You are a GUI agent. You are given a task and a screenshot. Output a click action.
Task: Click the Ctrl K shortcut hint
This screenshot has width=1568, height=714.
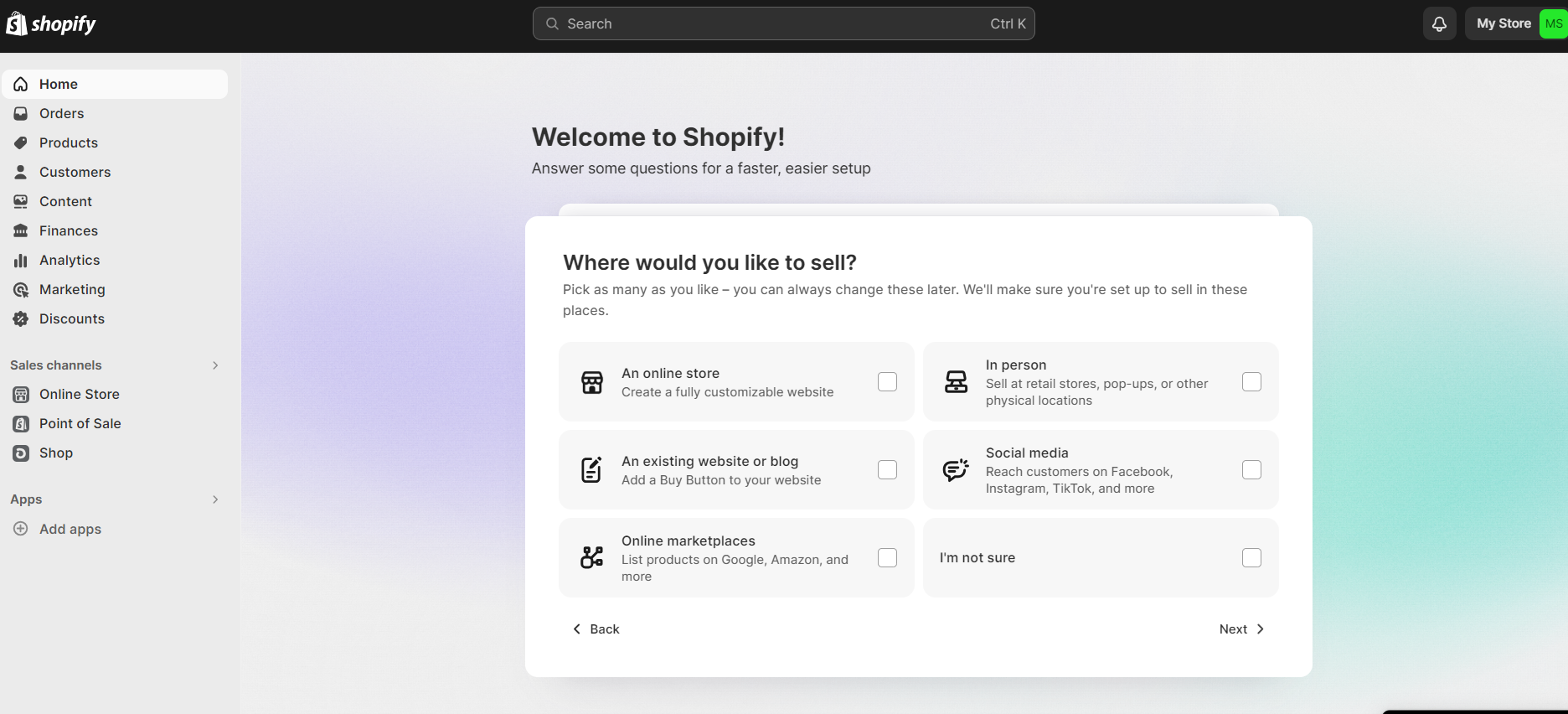point(1008,23)
